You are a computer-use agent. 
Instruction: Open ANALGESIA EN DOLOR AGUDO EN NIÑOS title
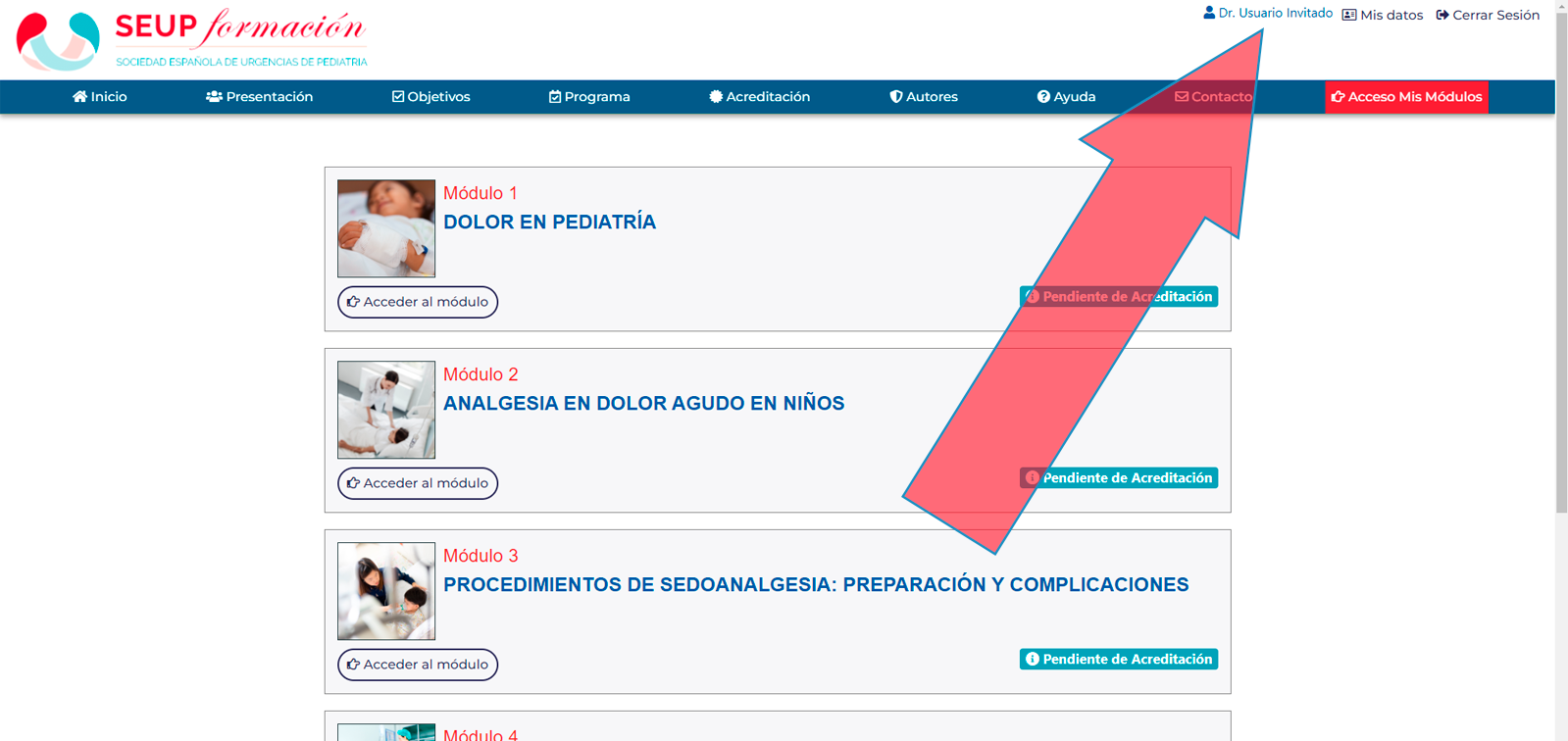(x=644, y=404)
